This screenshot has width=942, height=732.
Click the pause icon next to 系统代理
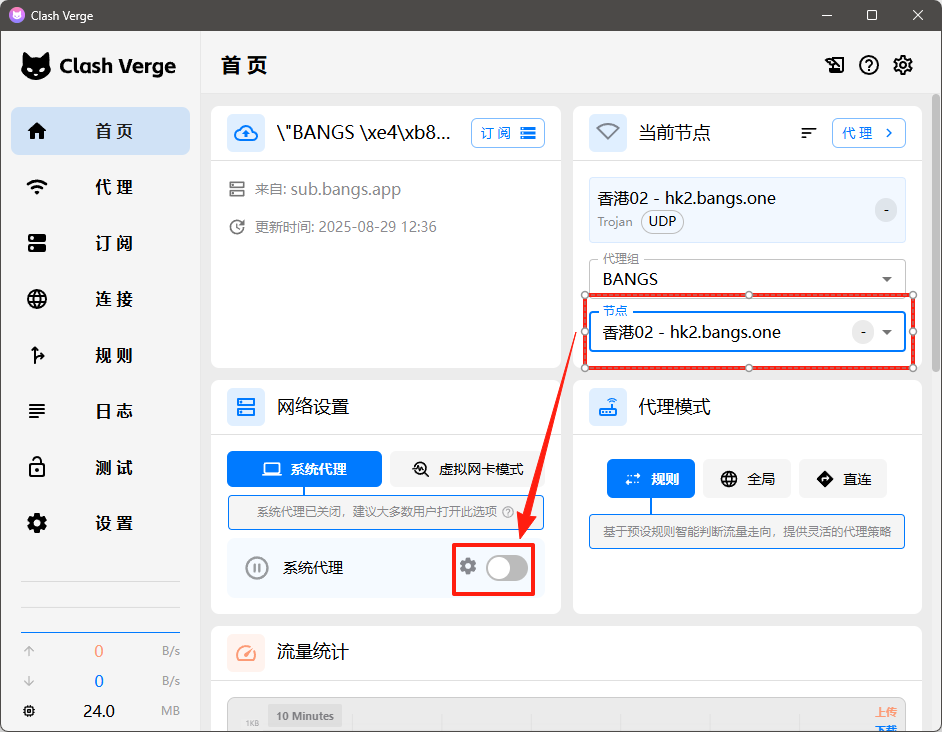click(257, 568)
